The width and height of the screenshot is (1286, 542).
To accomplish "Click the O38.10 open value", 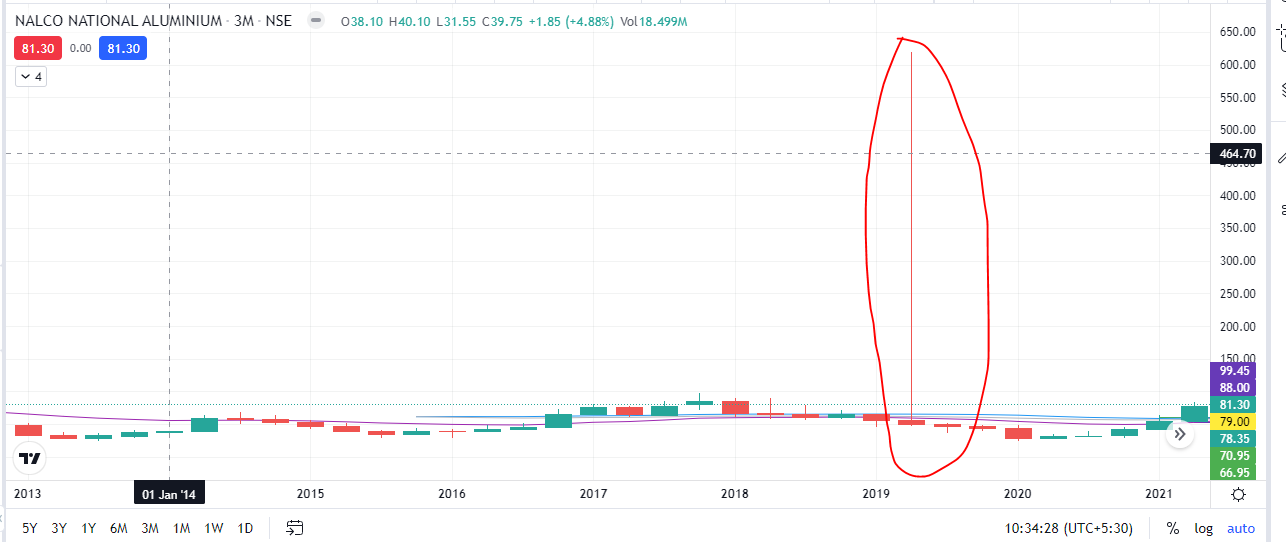I will [x=360, y=21].
